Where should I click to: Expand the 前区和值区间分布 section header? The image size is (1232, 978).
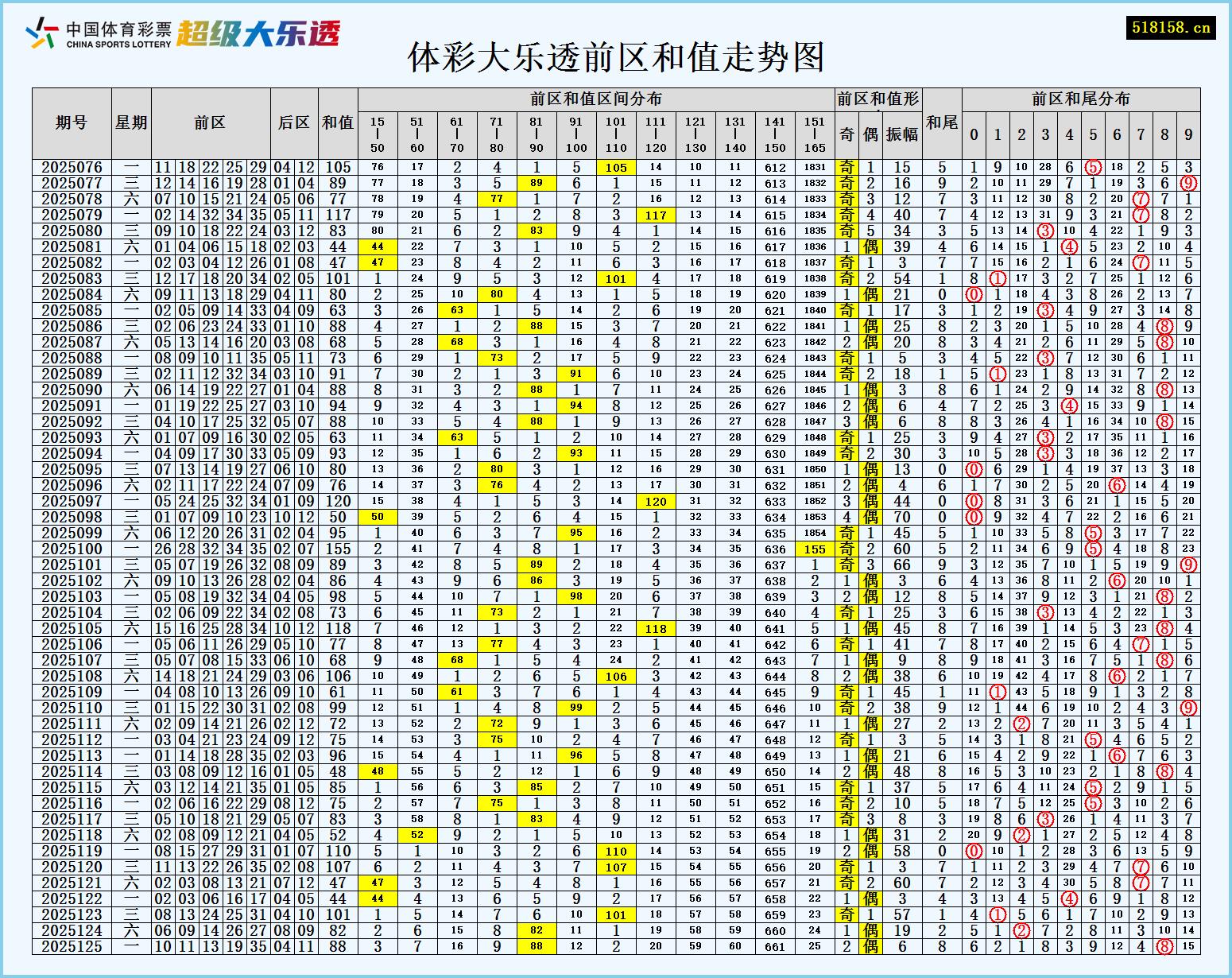point(597,99)
